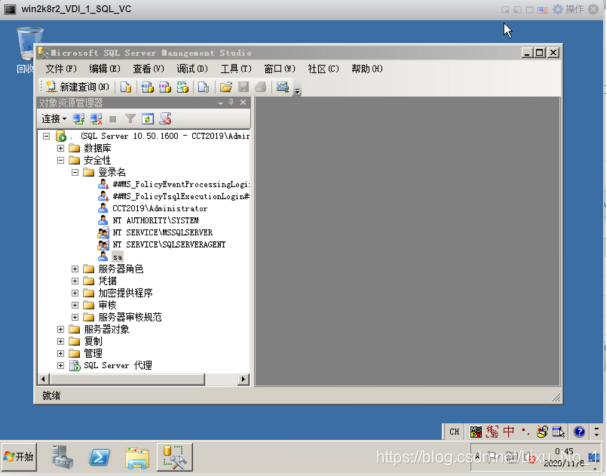Select the NT AUTHORITY\SYSTEM login
607x476 pixels.
click(156, 221)
